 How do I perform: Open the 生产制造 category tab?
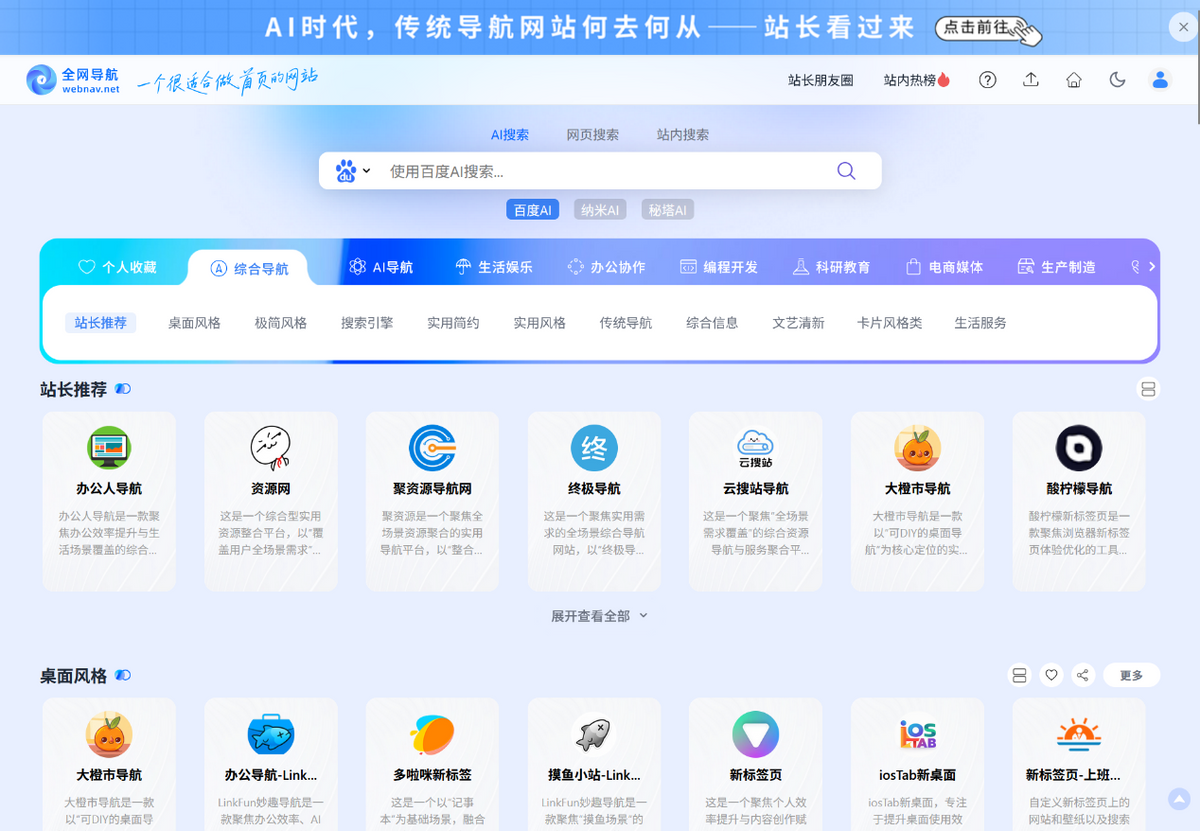coord(1056,267)
